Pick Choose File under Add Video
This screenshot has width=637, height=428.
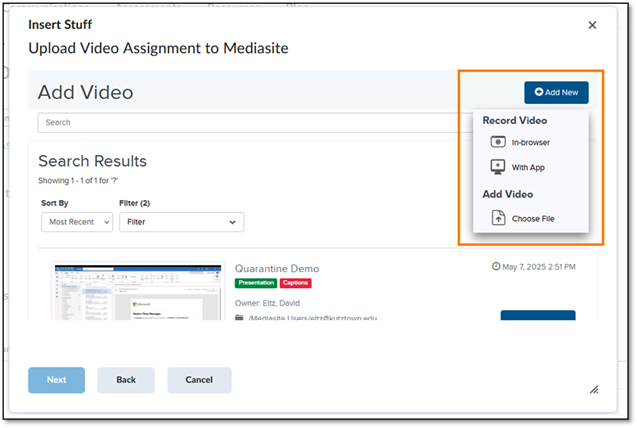tap(533, 218)
